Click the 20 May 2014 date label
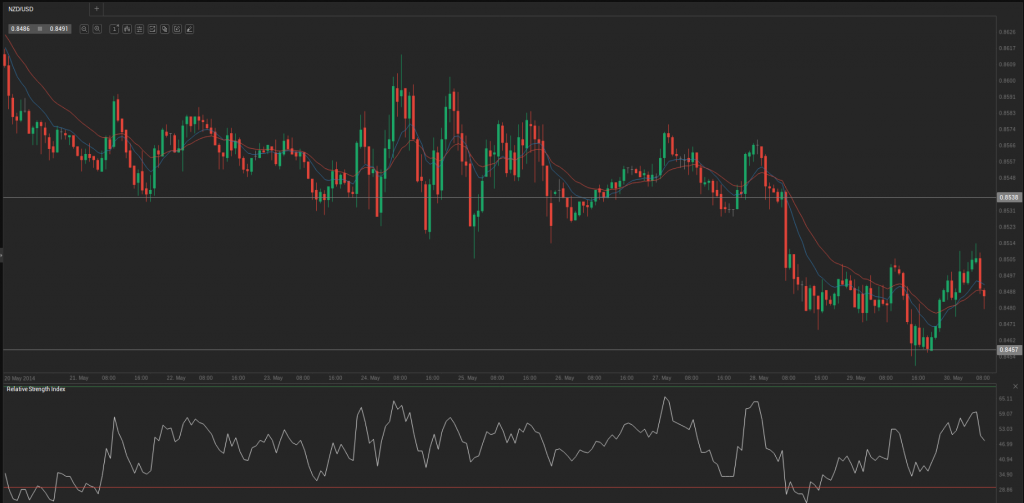The image size is (1024, 503). pyautogui.click(x=19, y=378)
